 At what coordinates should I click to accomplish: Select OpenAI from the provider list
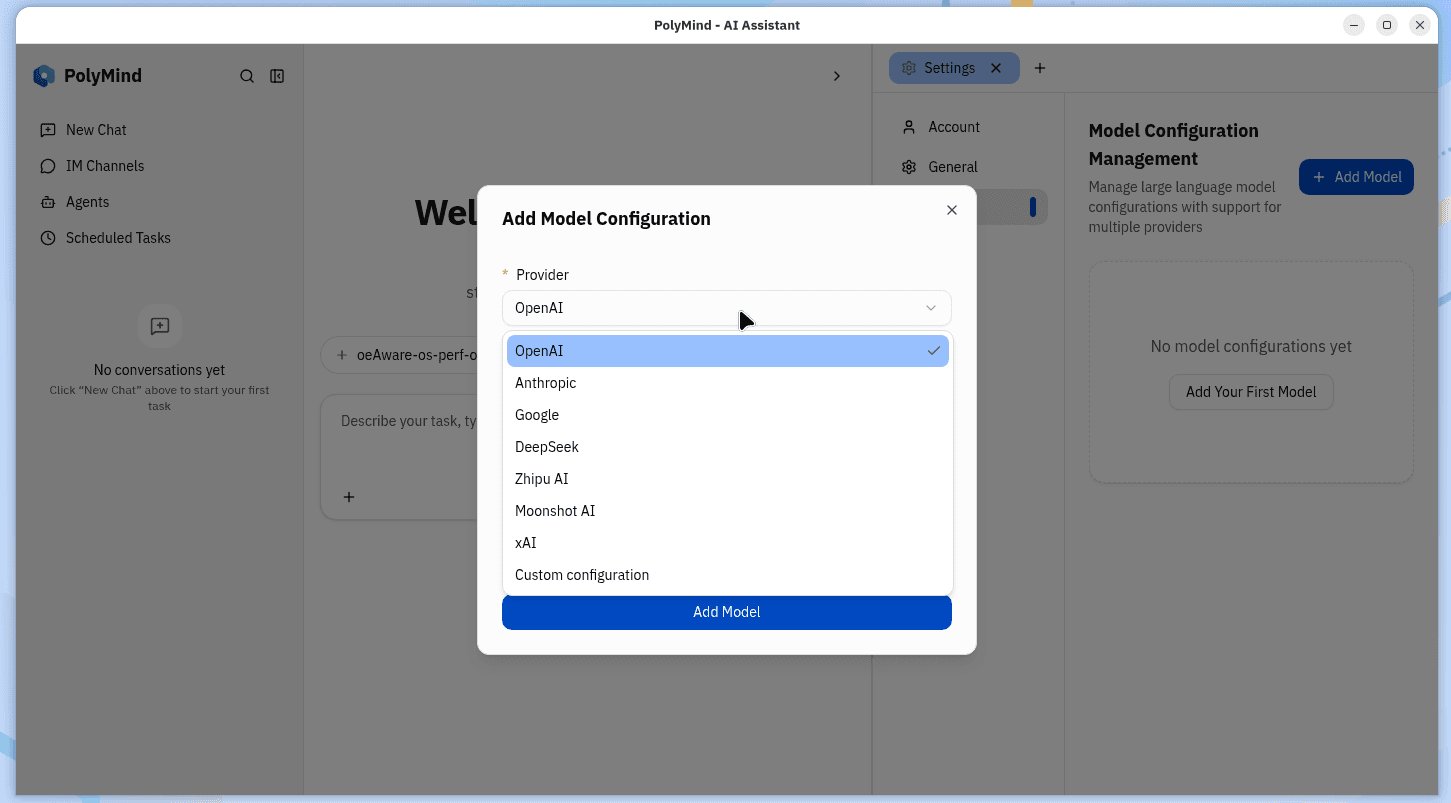pyautogui.click(x=728, y=351)
